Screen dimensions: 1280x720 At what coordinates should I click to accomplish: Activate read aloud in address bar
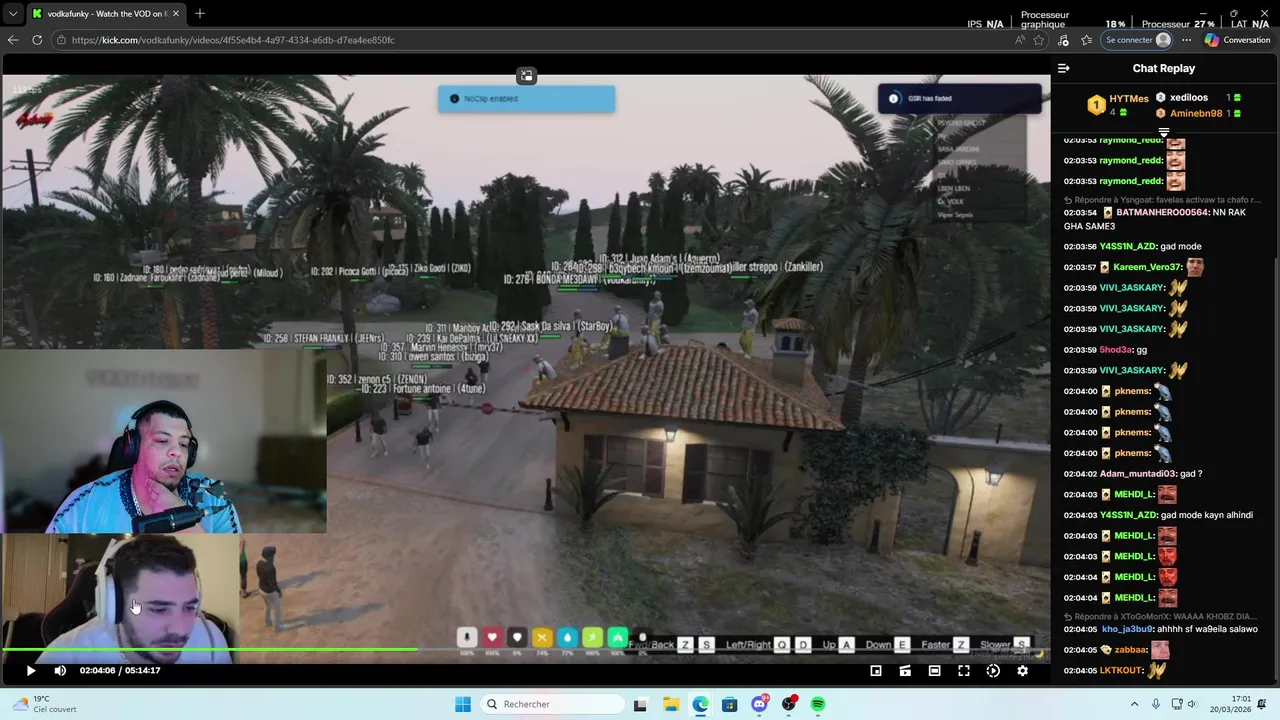click(x=1019, y=40)
